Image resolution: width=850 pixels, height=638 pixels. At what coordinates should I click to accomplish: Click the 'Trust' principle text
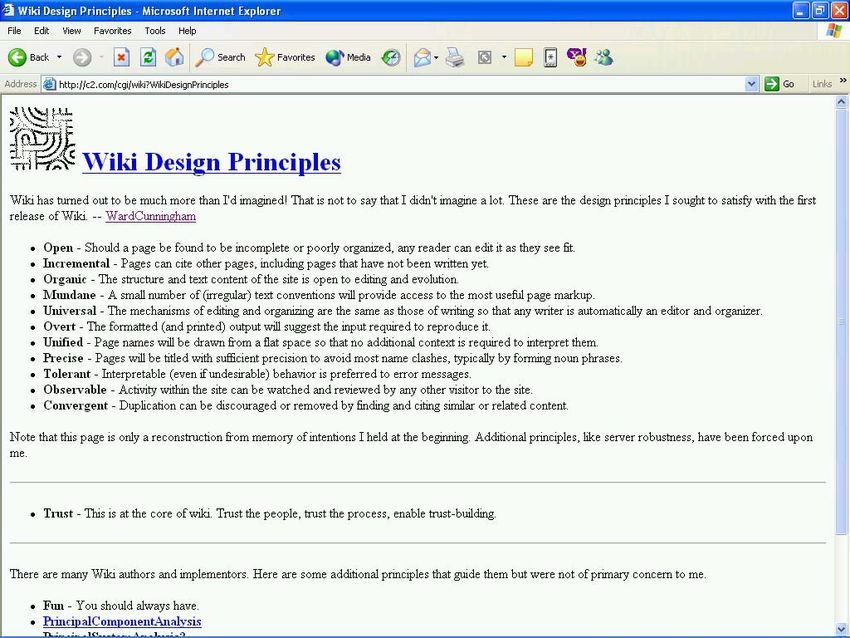[58, 513]
